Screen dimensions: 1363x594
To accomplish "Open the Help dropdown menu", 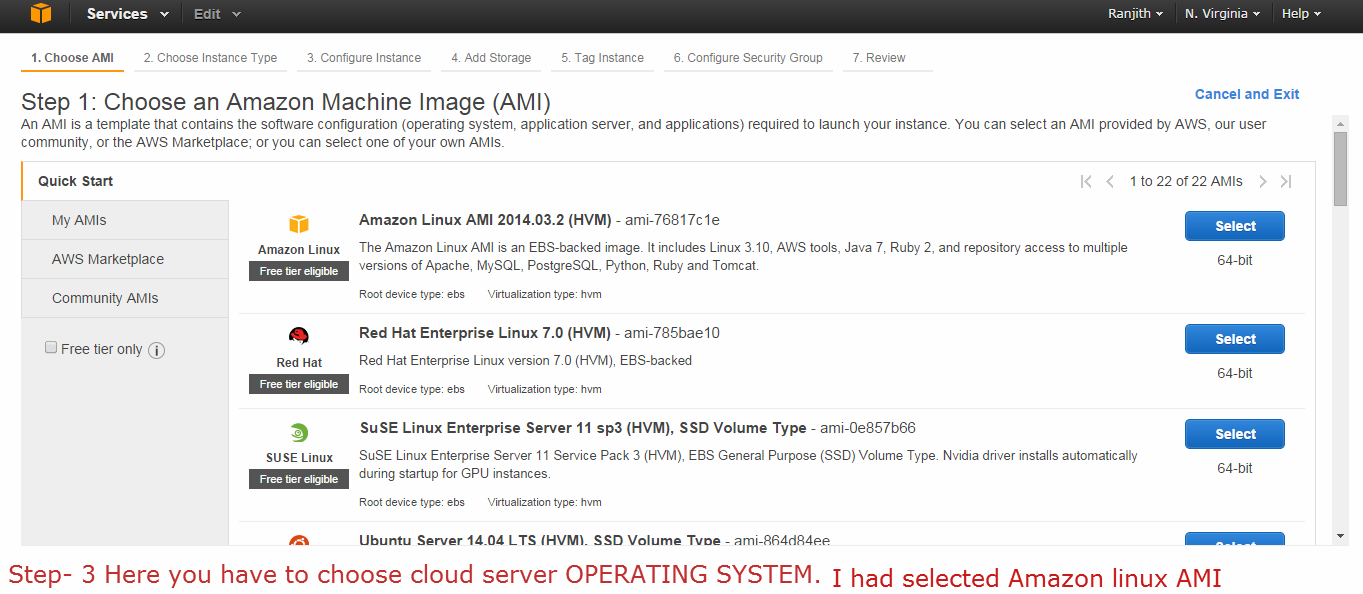I will 1301,14.
